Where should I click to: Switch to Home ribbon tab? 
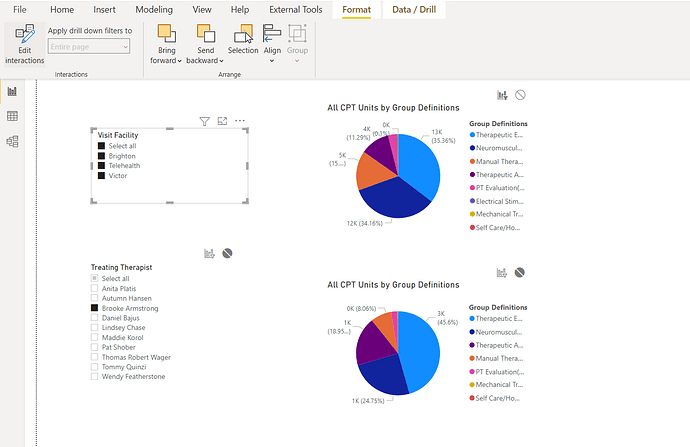(x=62, y=10)
